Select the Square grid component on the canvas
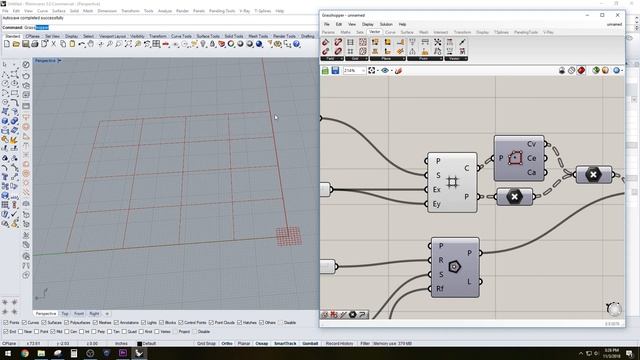Image resolution: width=640 pixels, height=360 pixels. click(452, 182)
